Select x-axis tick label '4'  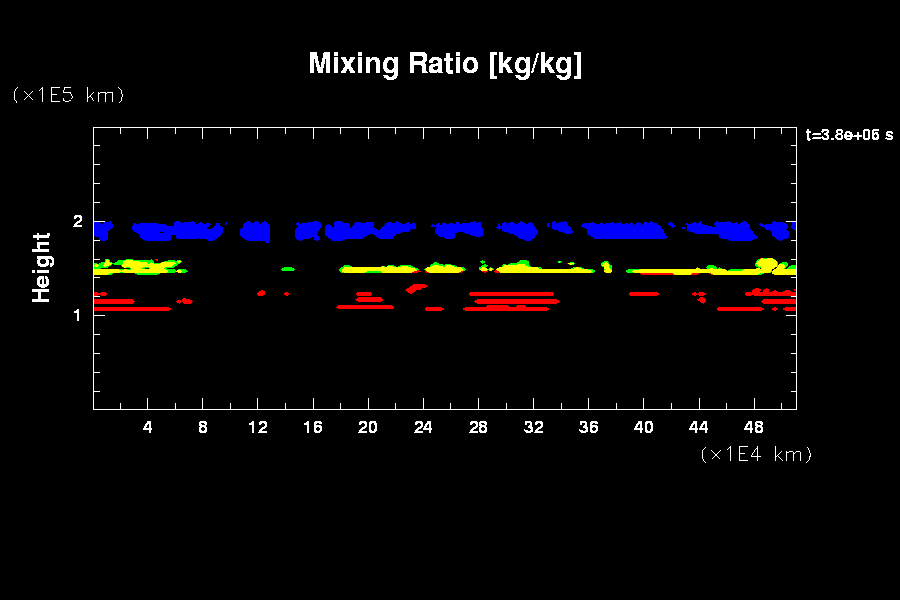tap(148, 427)
